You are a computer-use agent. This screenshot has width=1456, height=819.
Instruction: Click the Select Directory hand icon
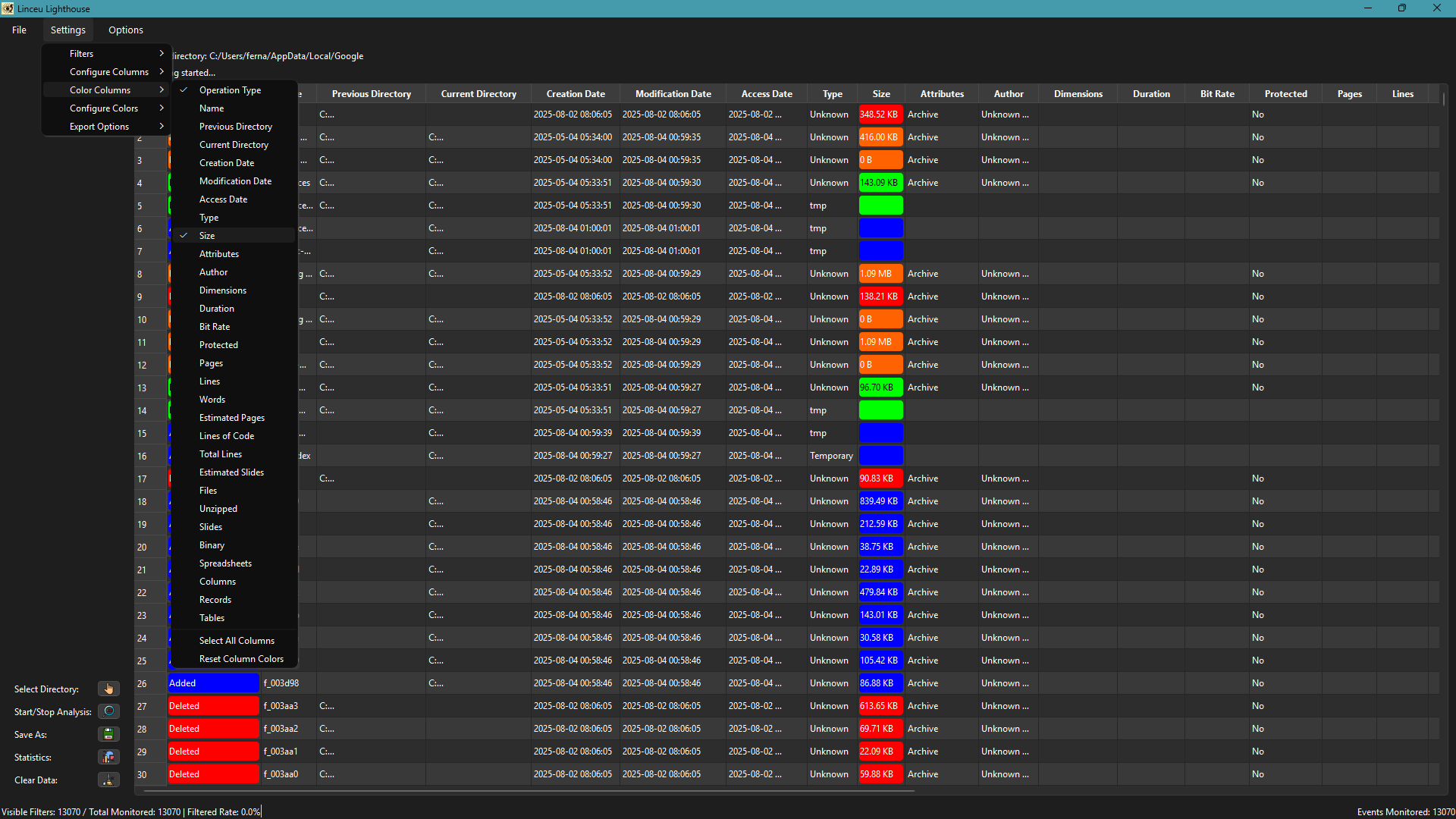pos(108,689)
